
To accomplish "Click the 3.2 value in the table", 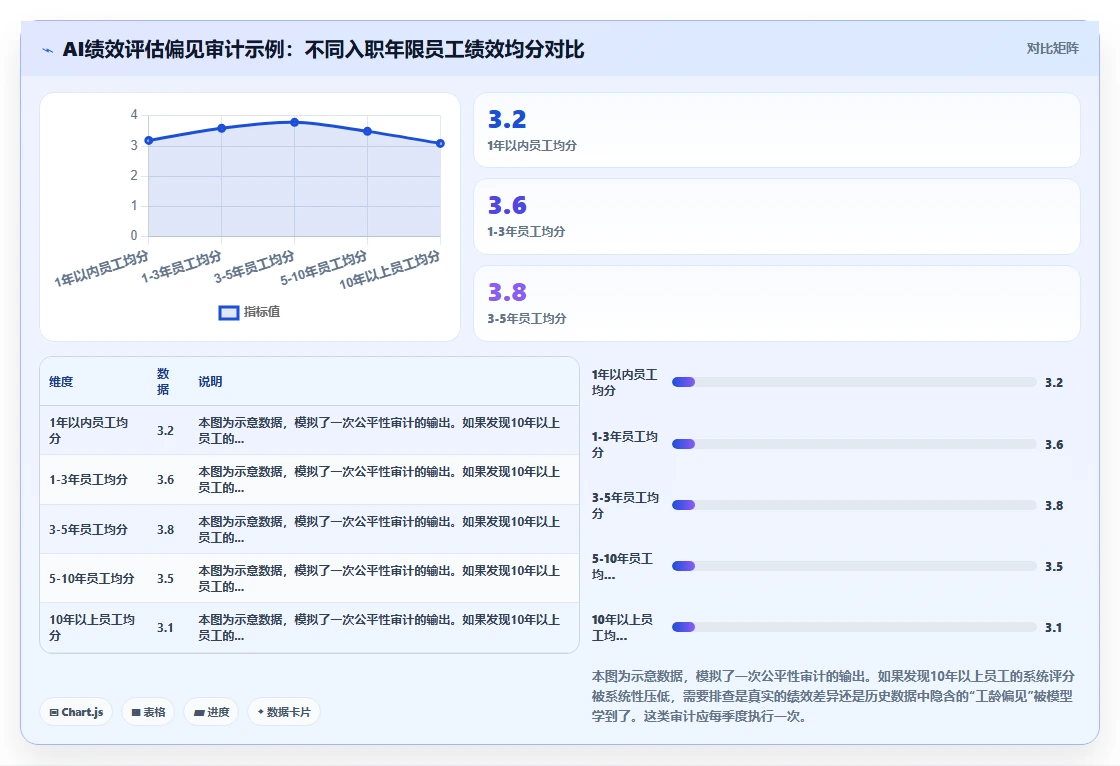I will click(x=165, y=430).
